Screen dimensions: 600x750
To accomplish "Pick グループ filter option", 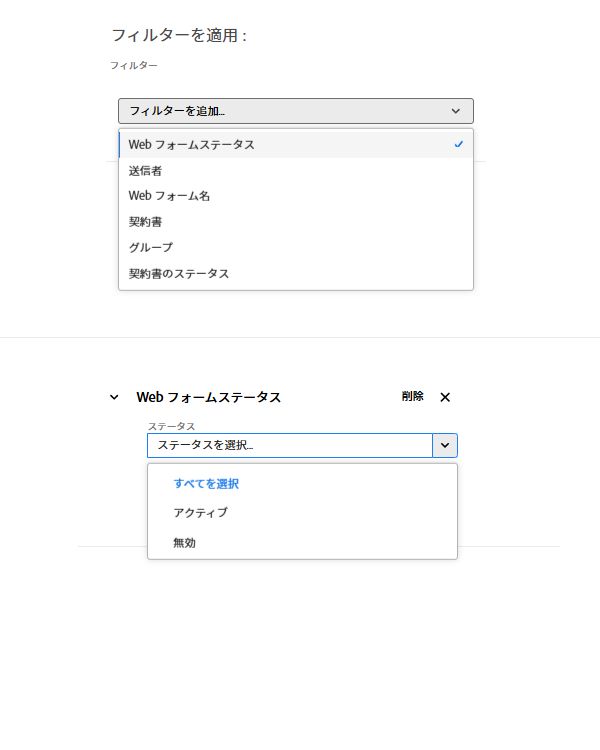I will coord(296,248).
